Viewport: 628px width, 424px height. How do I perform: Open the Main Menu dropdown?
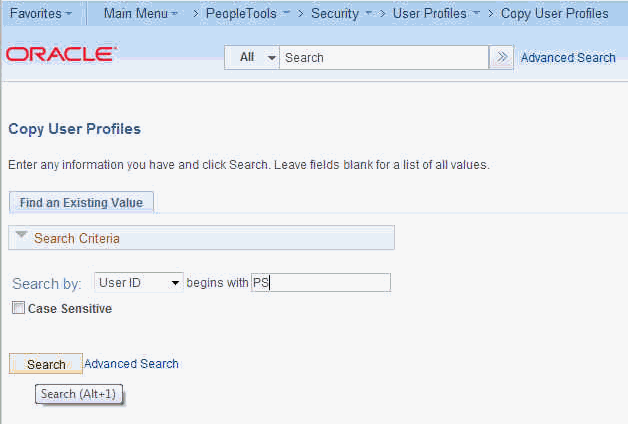pos(140,14)
